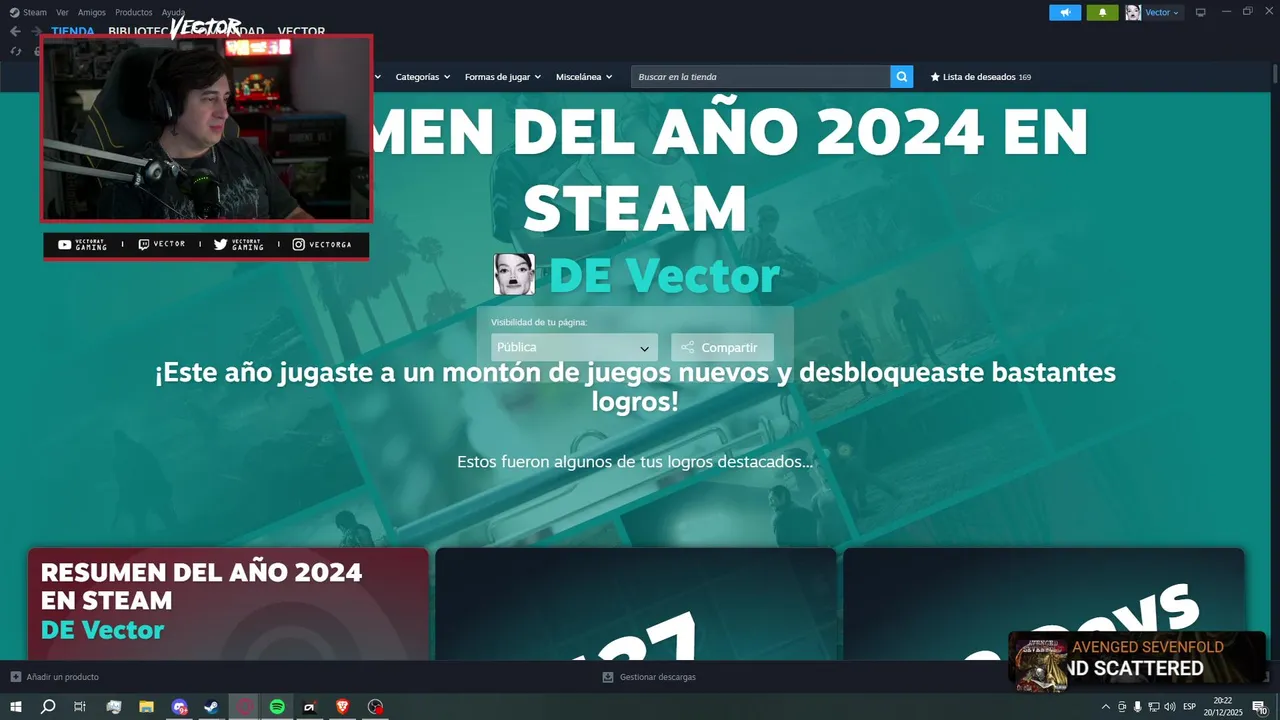This screenshot has height=720, width=1280.
Task: Click the microphone tray icon
Action: click(1137, 707)
